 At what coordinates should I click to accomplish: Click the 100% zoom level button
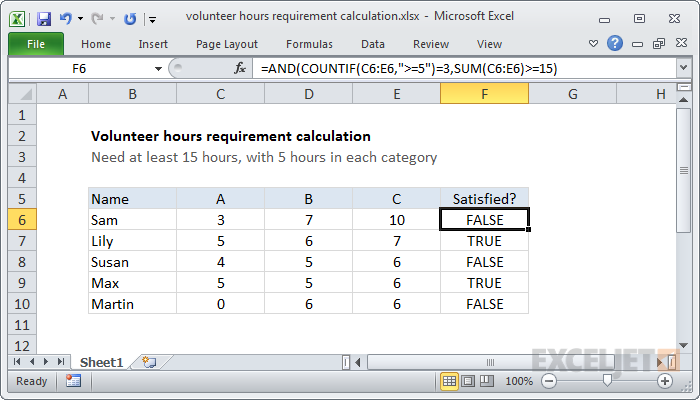(519, 381)
